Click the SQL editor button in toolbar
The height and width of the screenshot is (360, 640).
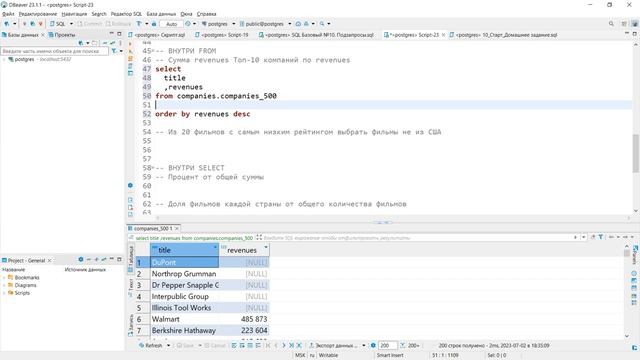(x=58, y=24)
